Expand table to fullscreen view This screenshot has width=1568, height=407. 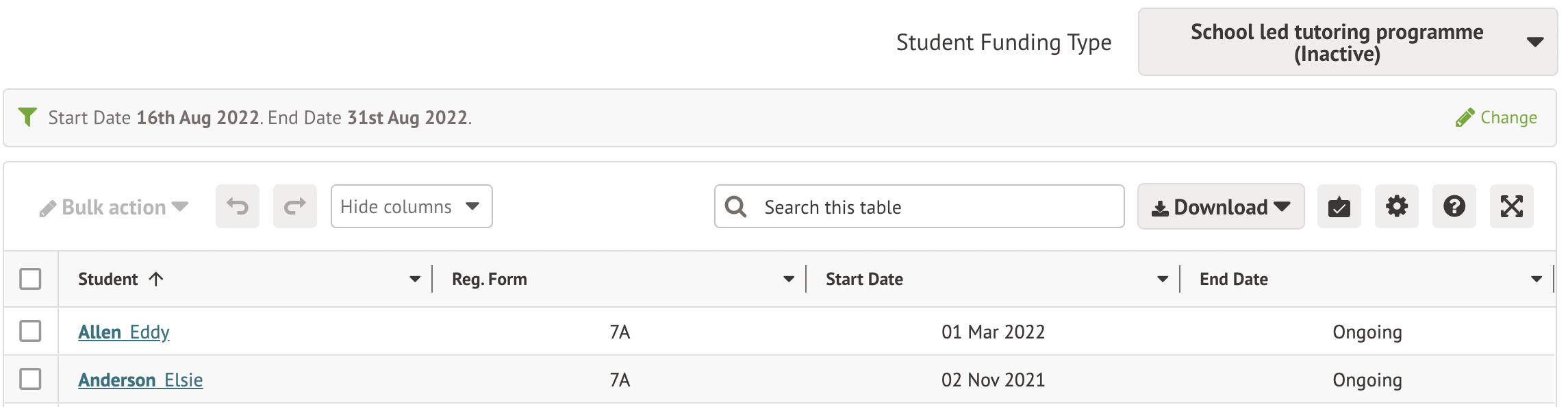[x=1511, y=206]
